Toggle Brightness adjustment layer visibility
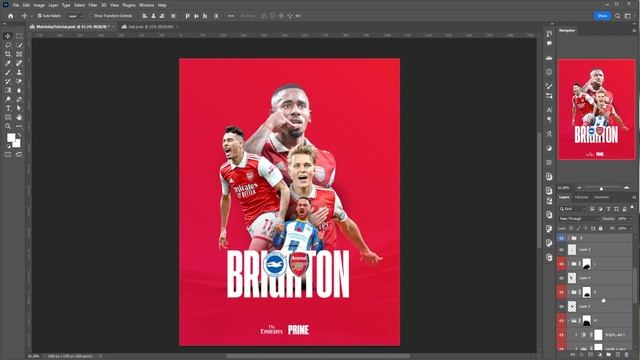 click(561, 335)
